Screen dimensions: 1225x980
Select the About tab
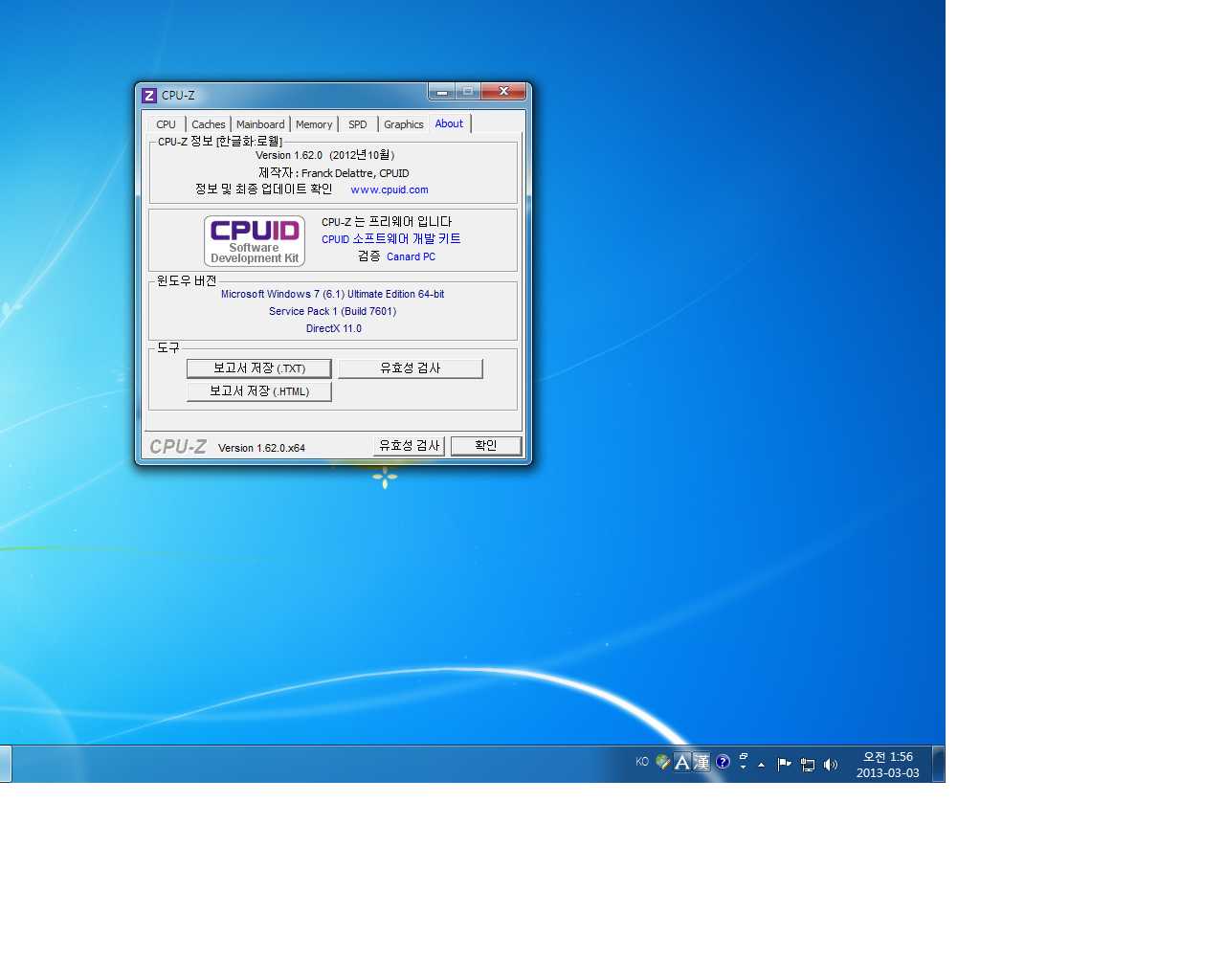click(449, 123)
